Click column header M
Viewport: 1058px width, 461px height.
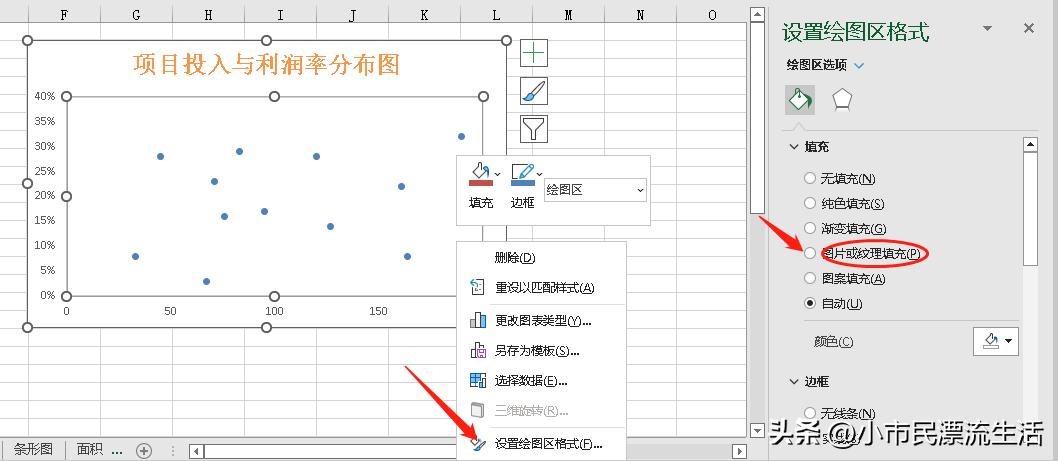pos(568,14)
